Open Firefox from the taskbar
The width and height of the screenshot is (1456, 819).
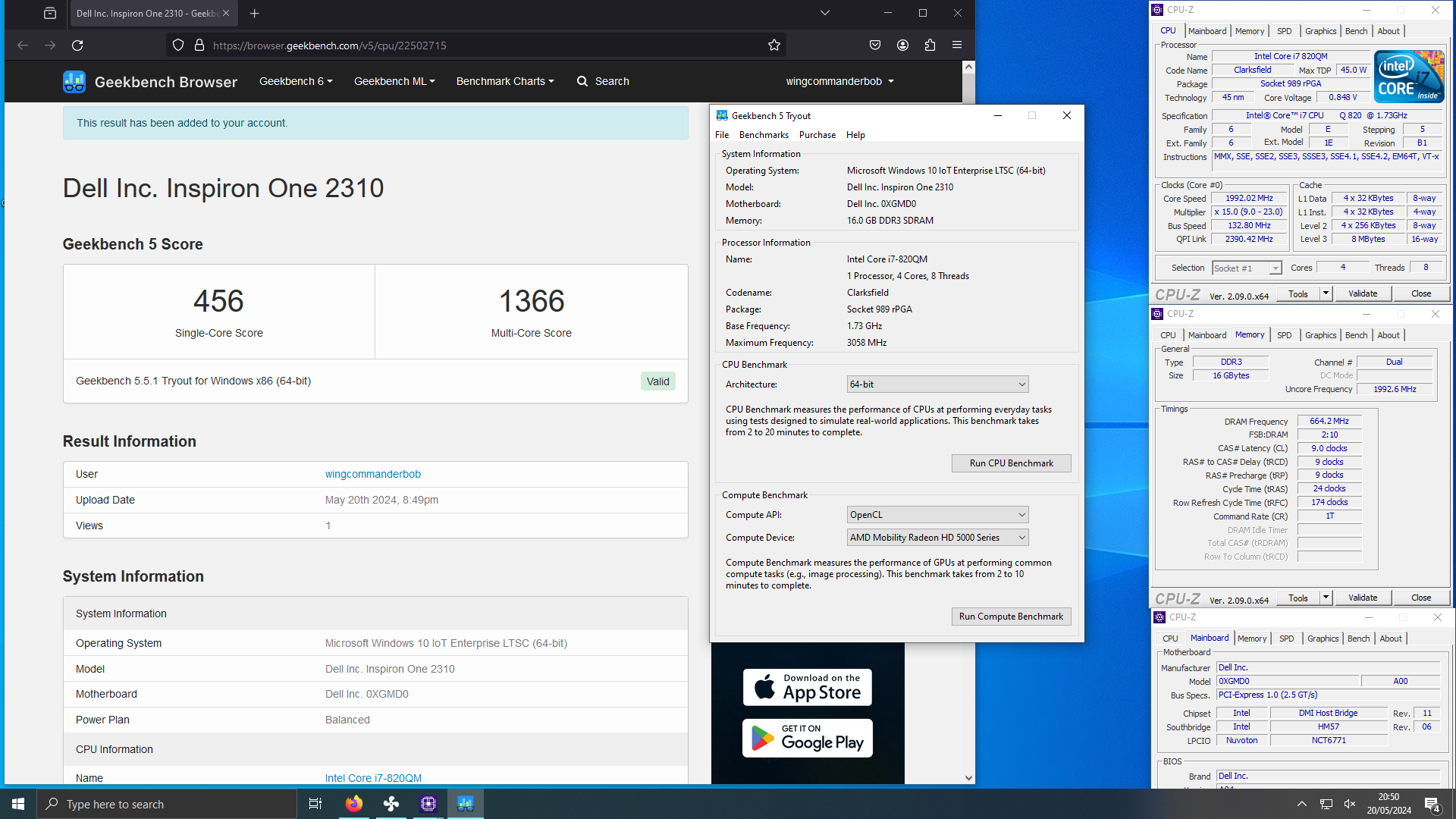coord(353,804)
